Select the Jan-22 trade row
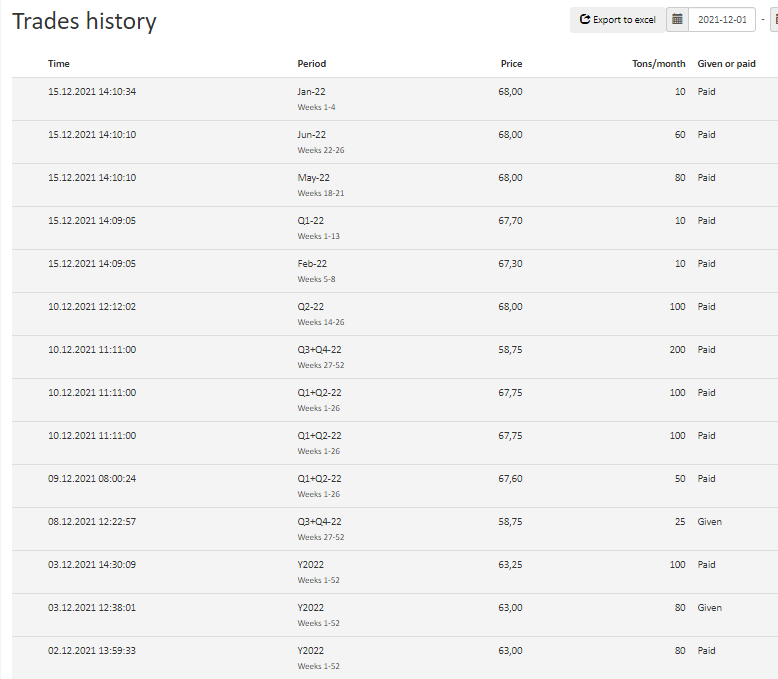This screenshot has height=679, width=778. click(395, 99)
